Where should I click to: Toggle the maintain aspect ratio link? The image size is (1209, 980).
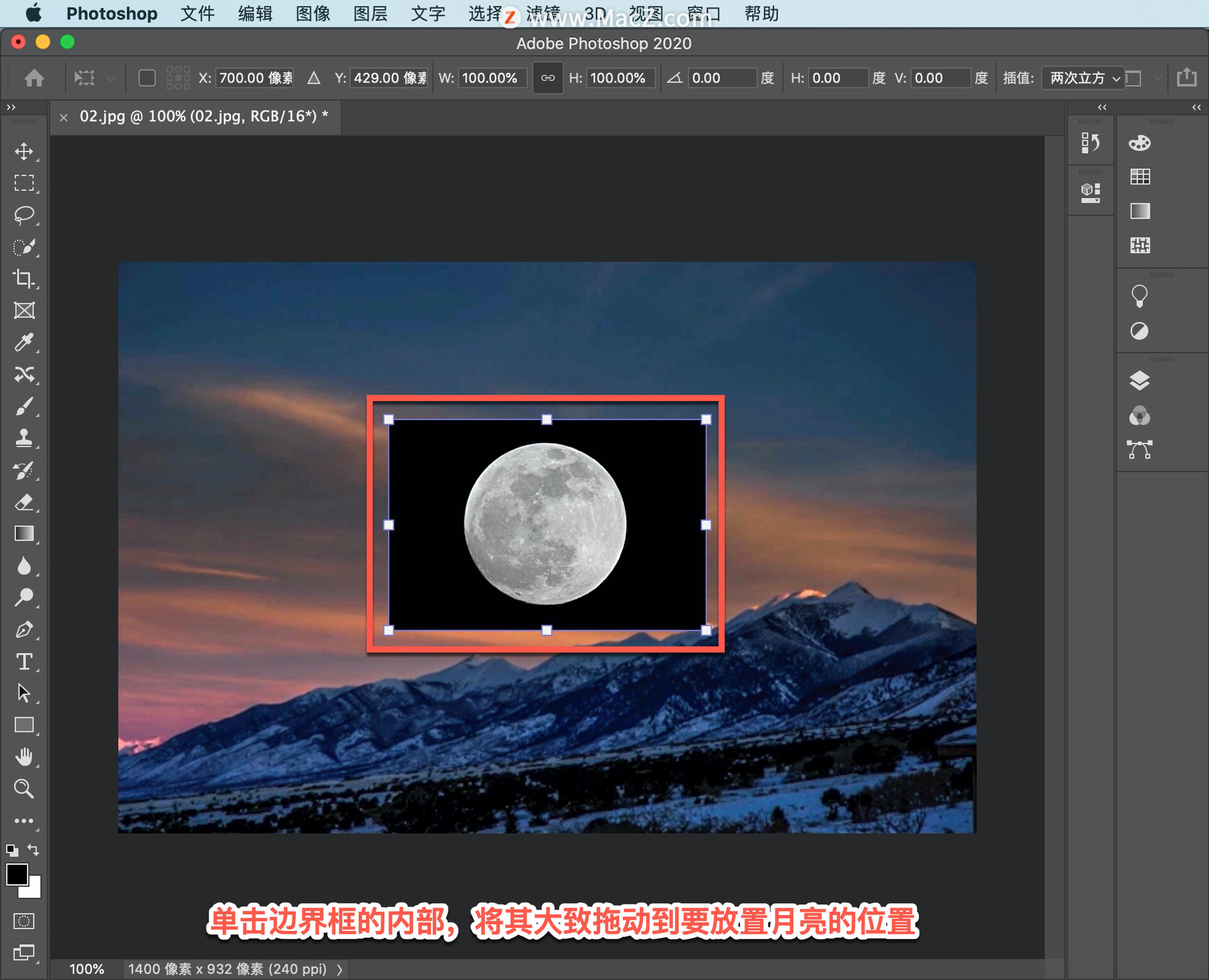(x=548, y=78)
